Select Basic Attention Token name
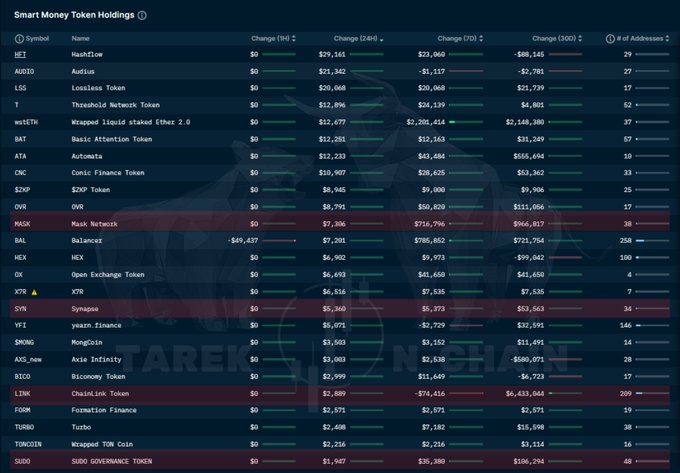The height and width of the screenshot is (473, 680). (x=112, y=139)
